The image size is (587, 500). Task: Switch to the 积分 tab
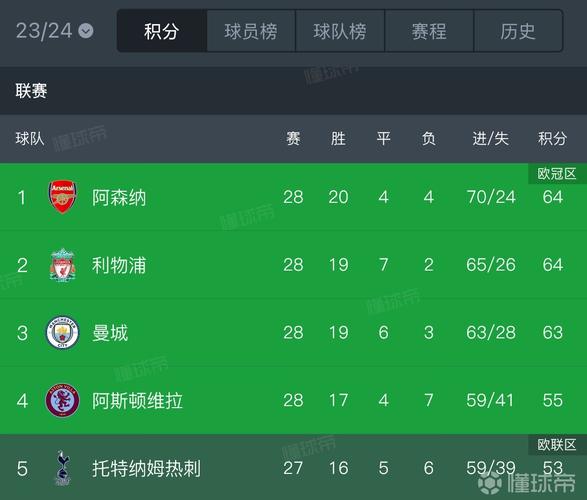(162, 31)
